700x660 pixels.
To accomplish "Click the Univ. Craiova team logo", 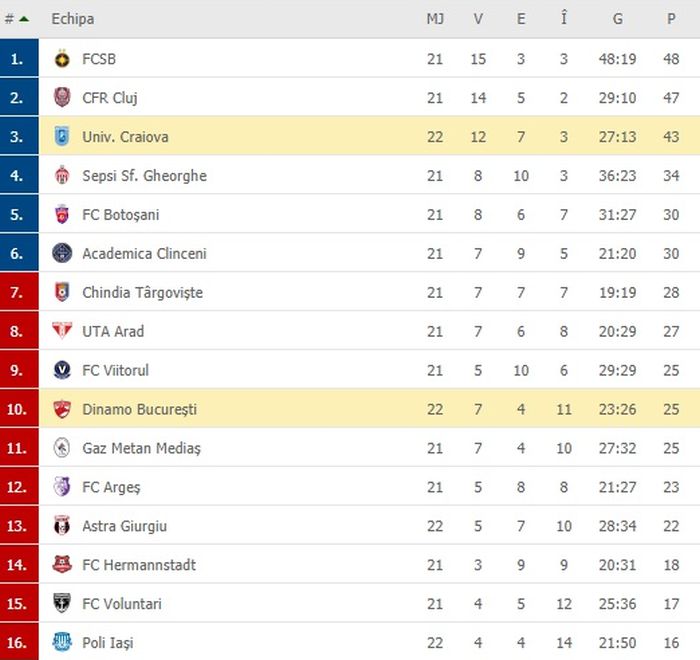I will point(62,137).
